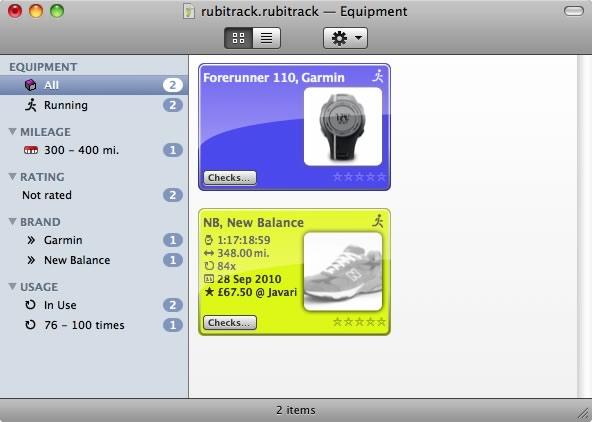Click the count badge beside Running
Image resolution: width=592 pixels, height=422 pixels.
click(x=173, y=105)
